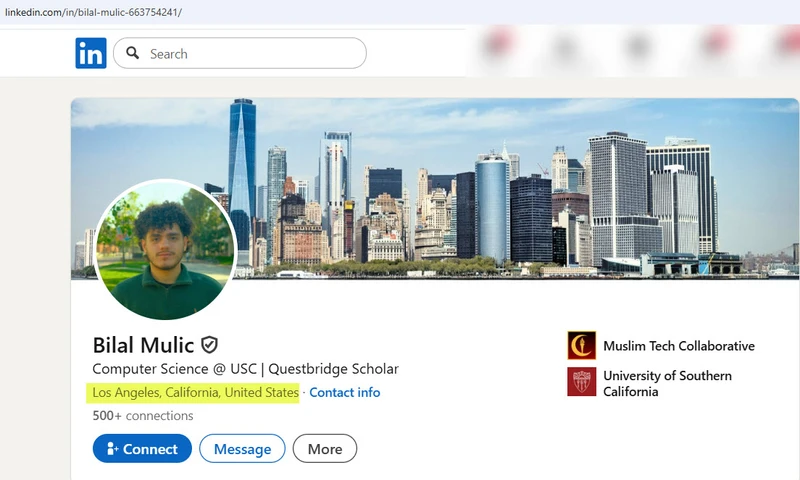
Task: Open the Muslim Tech Collaborative text link
Action: pyautogui.click(x=678, y=346)
